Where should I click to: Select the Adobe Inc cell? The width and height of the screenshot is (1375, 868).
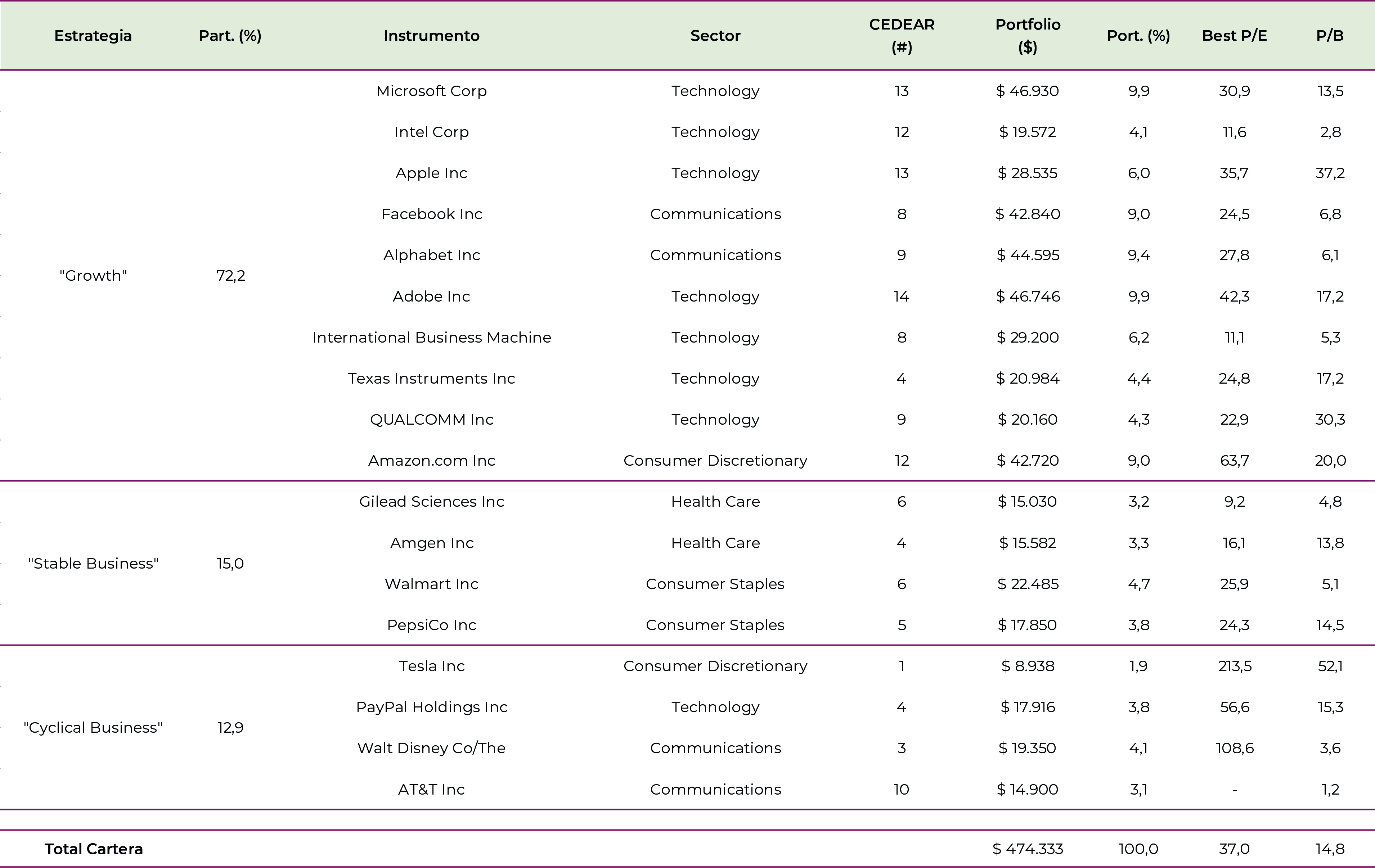pyautogui.click(x=431, y=296)
